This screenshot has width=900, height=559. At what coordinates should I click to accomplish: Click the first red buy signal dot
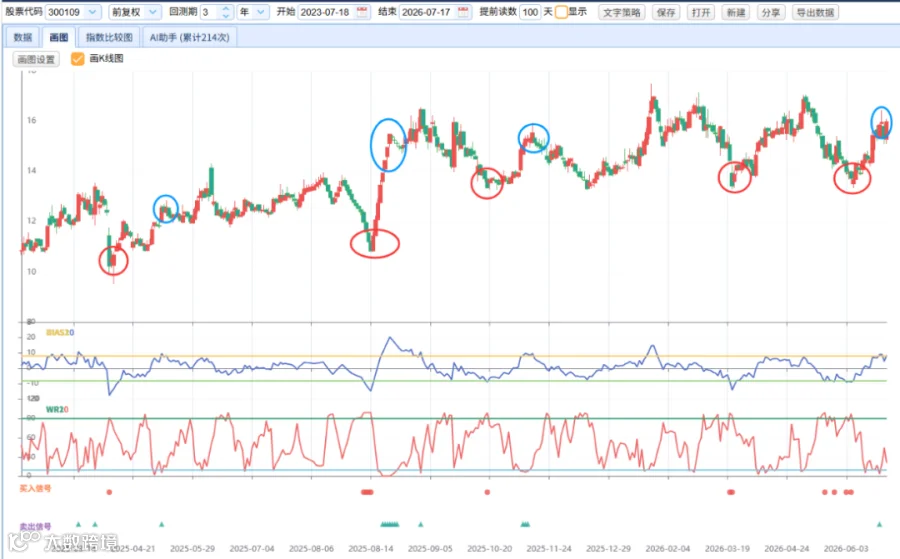pyautogui.click(x=109, y=492)
